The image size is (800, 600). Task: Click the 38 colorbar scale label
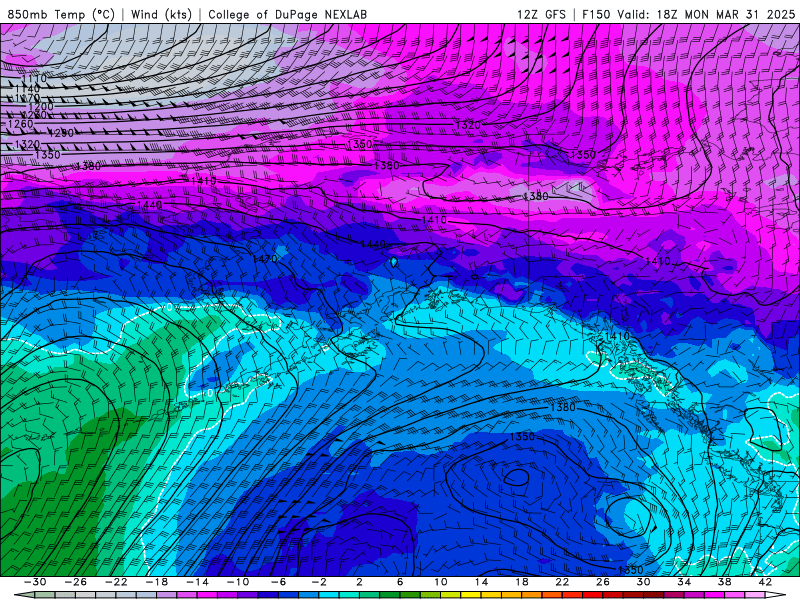724,582
